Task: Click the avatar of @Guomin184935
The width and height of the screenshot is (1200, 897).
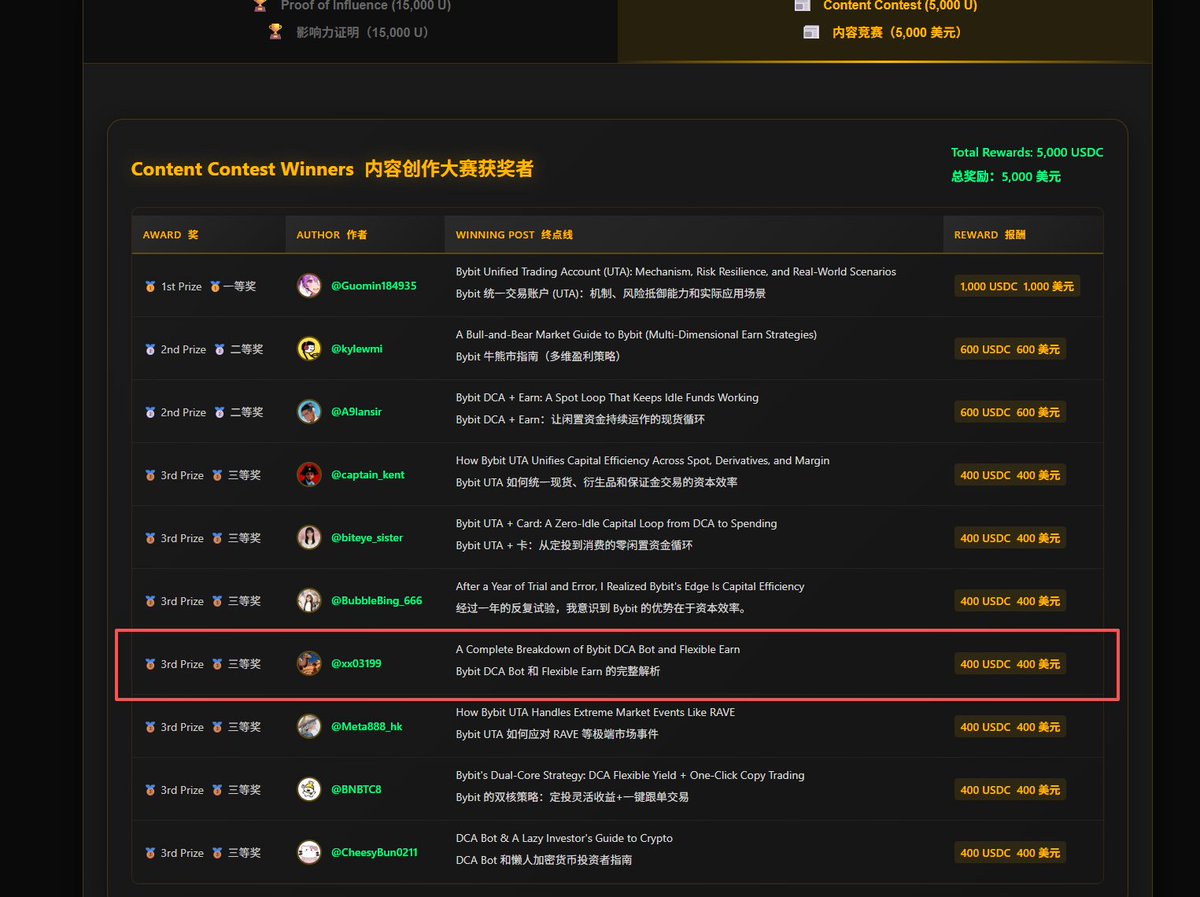Action: (309, 286)
